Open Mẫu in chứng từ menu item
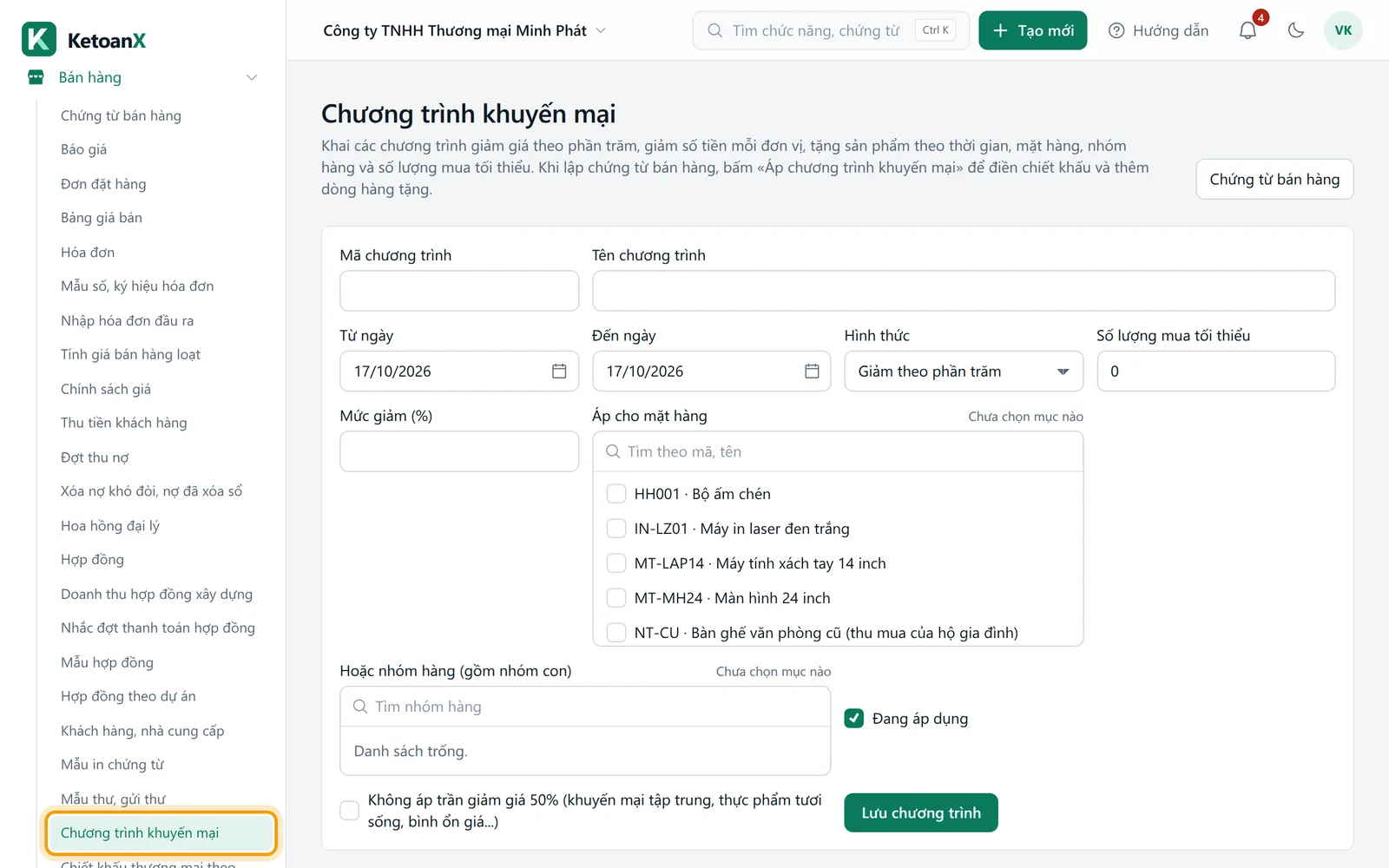This screenshot has height=868, width=1389. (112, 765)
